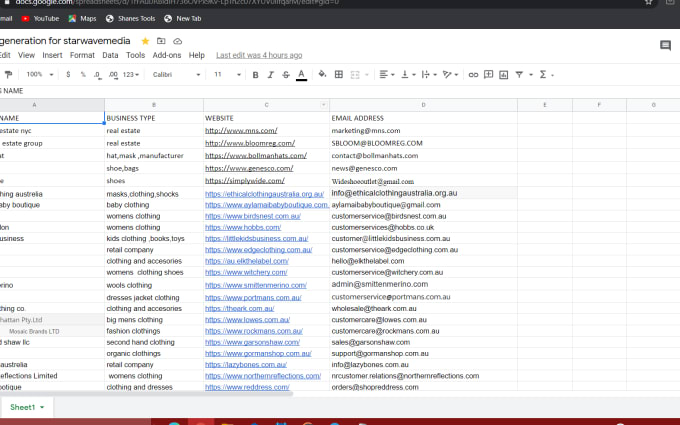
Task: Click the formula bar input
Action: (340, 91)
